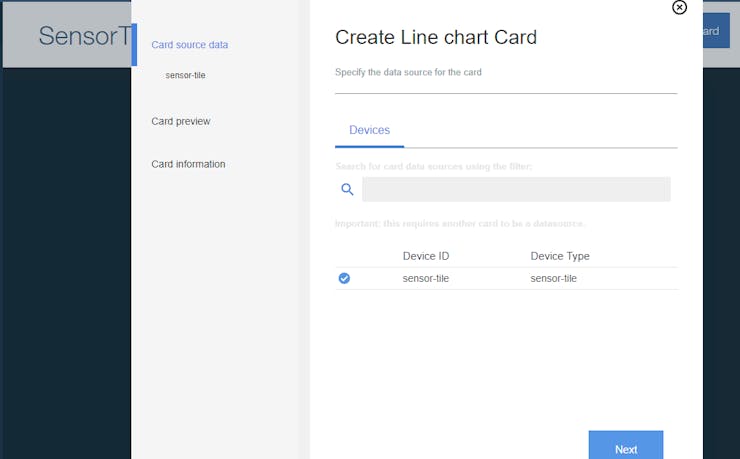The width and height of the screenshot is (740, 459).
Task: Close the Create Line chart Card dialog
Action: click(679, 7)
